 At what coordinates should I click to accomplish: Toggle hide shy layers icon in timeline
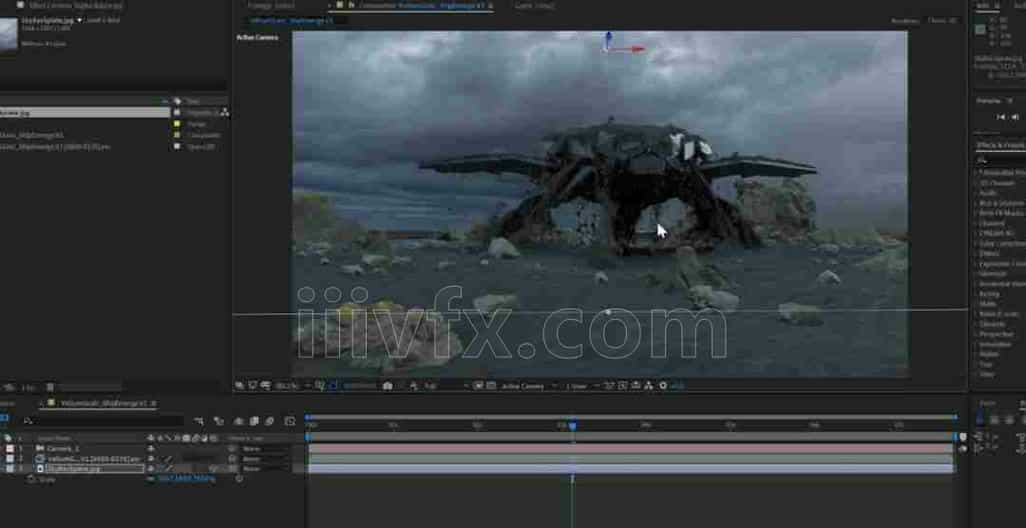point(239,421)
